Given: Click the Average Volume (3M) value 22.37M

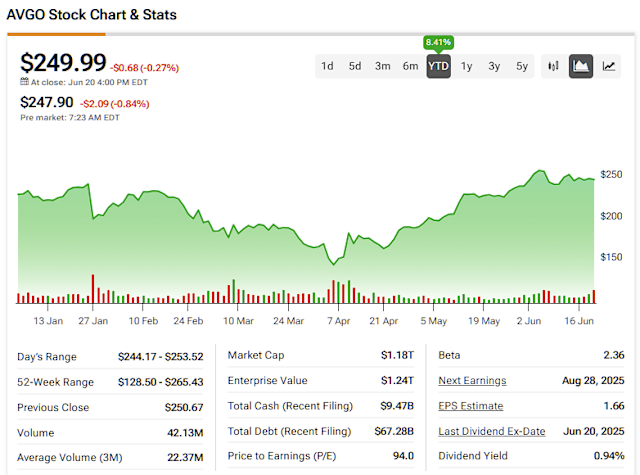Looking at the screenshot, I should pos(185,457).
